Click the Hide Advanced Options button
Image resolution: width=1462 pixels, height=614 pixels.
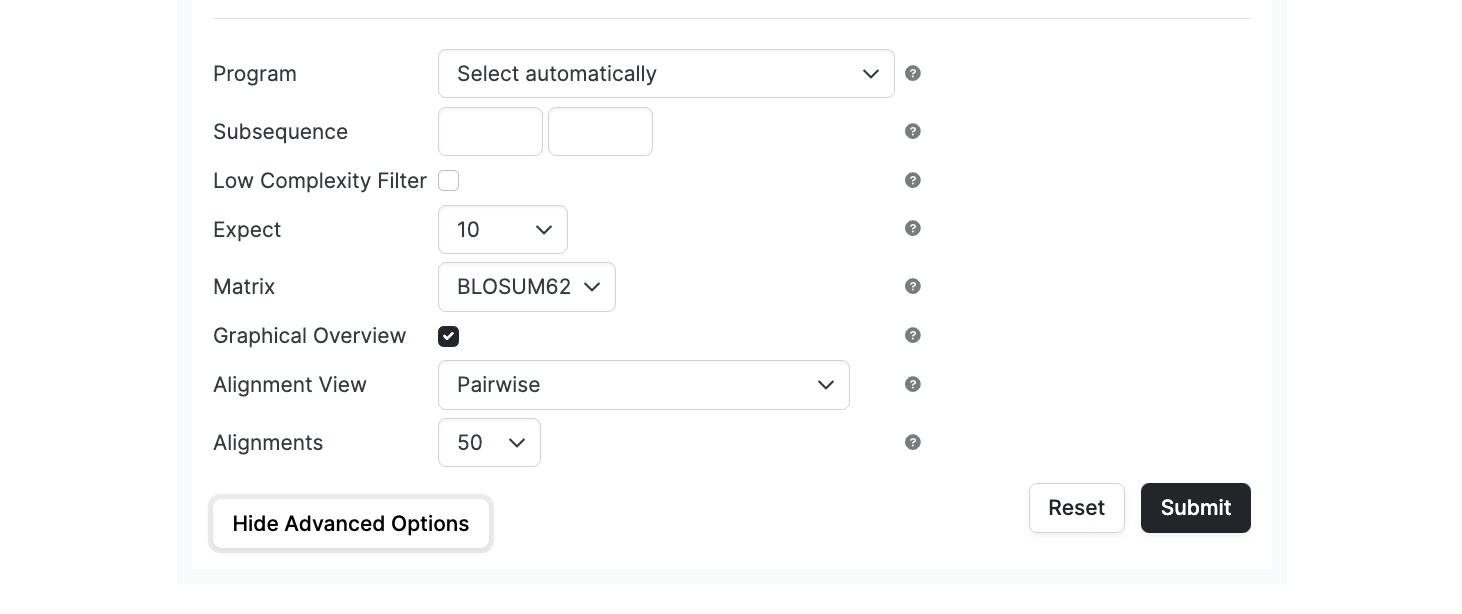click(351, 524)
